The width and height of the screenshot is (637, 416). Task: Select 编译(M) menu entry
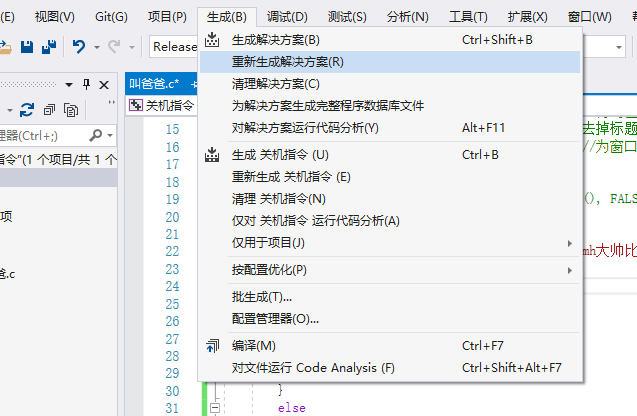(390, 346)
